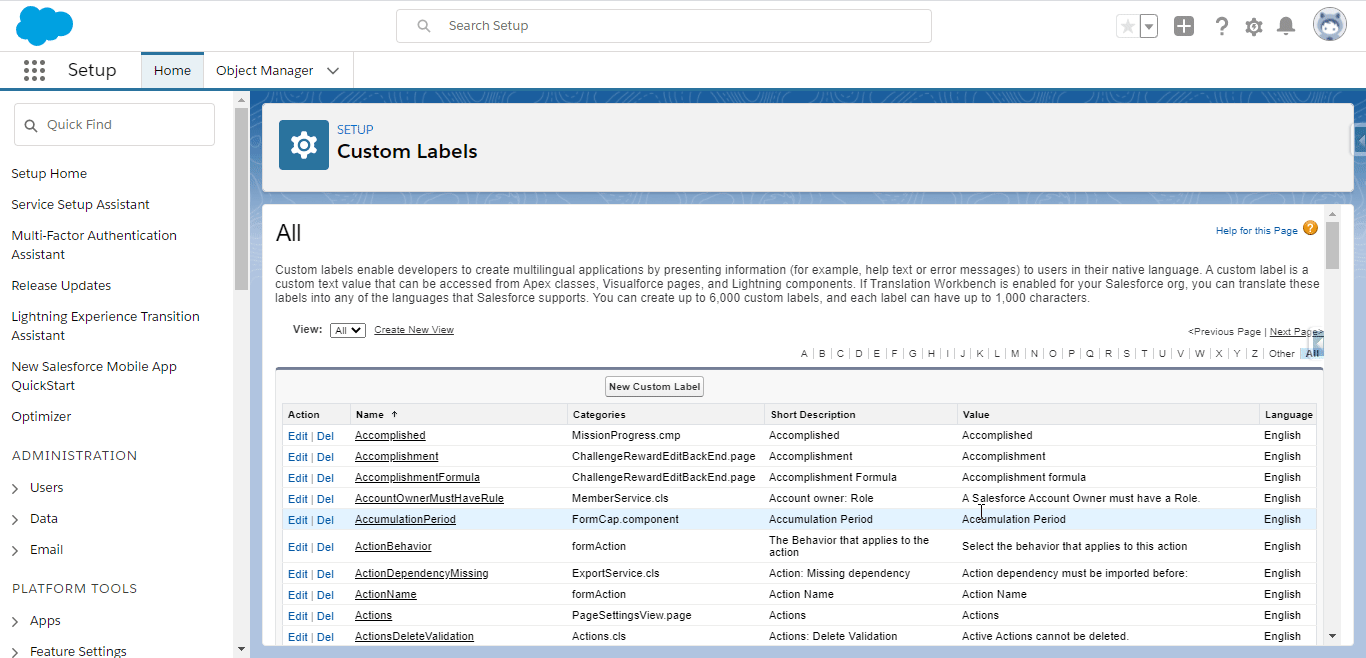Open Optimizer in sidebar
The width and height of the screenshot is (1366, 658).
pyautogui.click(x=41, y=417)
